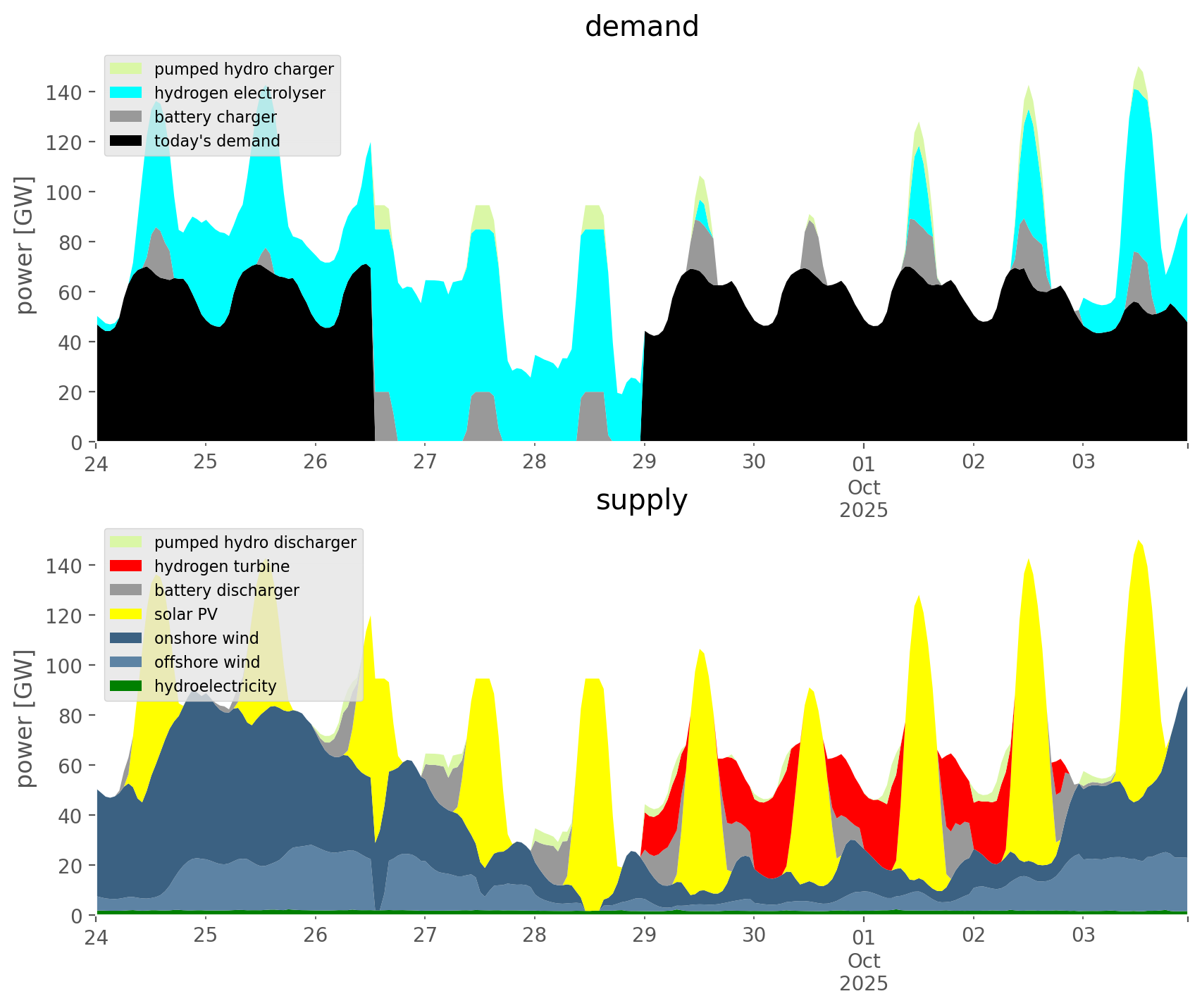
Task: Click the pumped hydro charger legend label
Action: tap(244, 69)
